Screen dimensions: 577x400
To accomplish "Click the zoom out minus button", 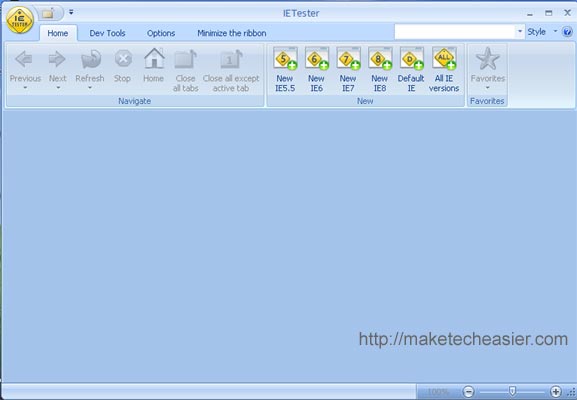I will click(468, 392).
